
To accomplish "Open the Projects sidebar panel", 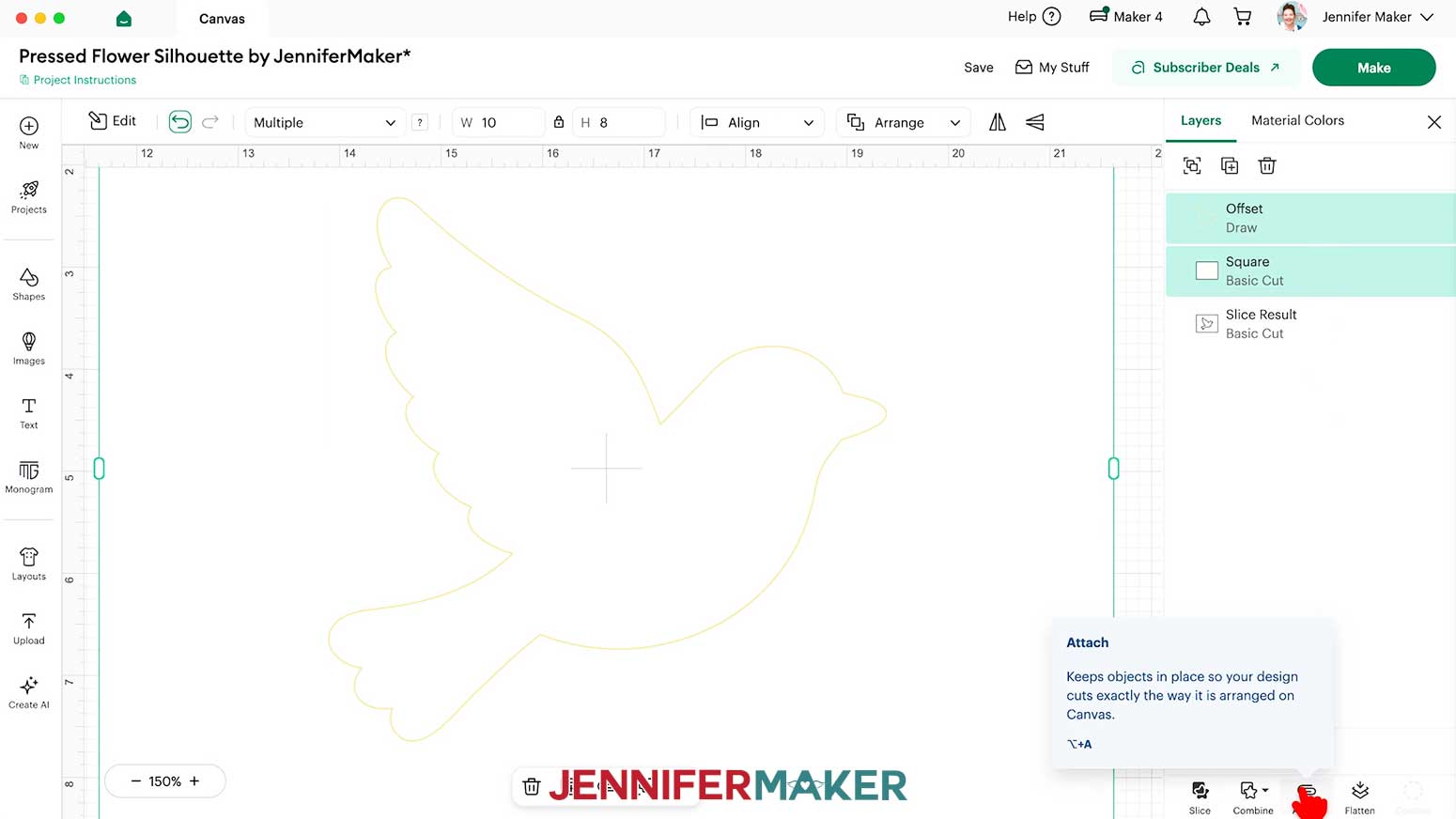I will pos(29,197).
